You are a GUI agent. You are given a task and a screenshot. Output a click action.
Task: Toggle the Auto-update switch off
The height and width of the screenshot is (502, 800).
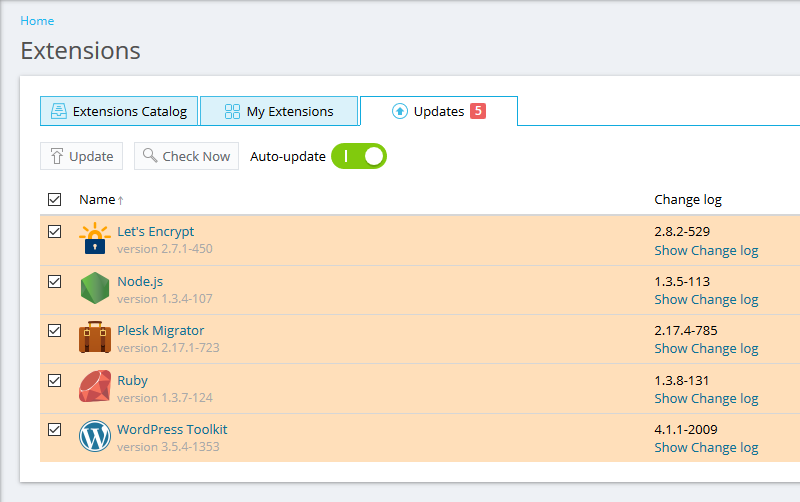pos(359,156)
